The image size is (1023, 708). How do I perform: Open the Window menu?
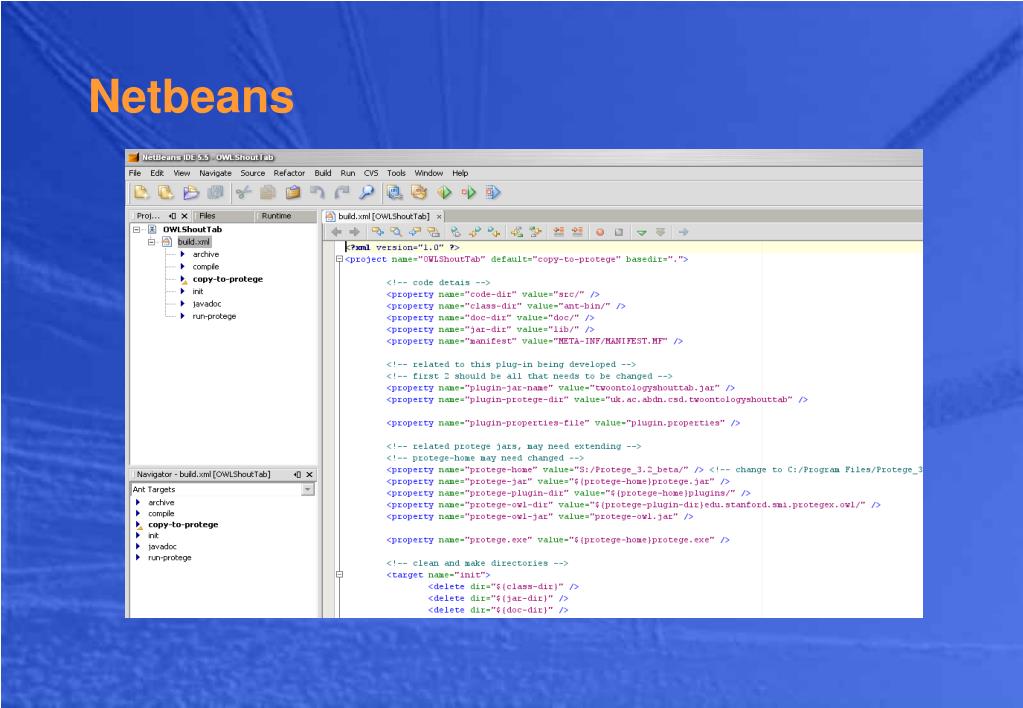[x=429, y=173]
